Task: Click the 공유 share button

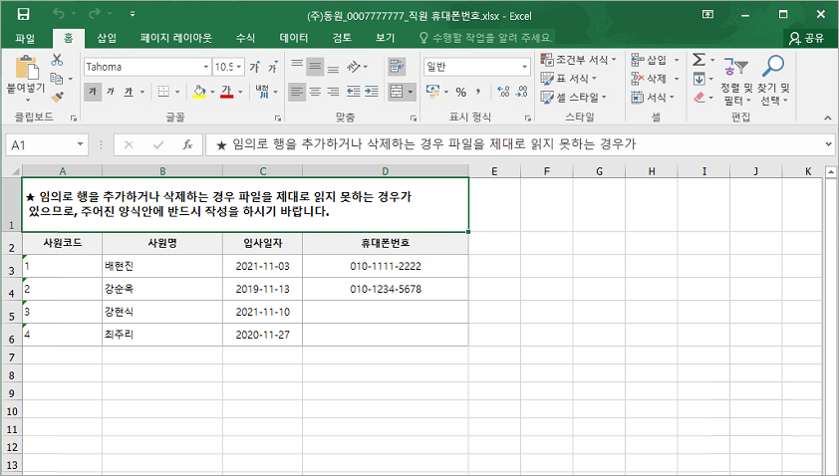Action: click(806, 38)
